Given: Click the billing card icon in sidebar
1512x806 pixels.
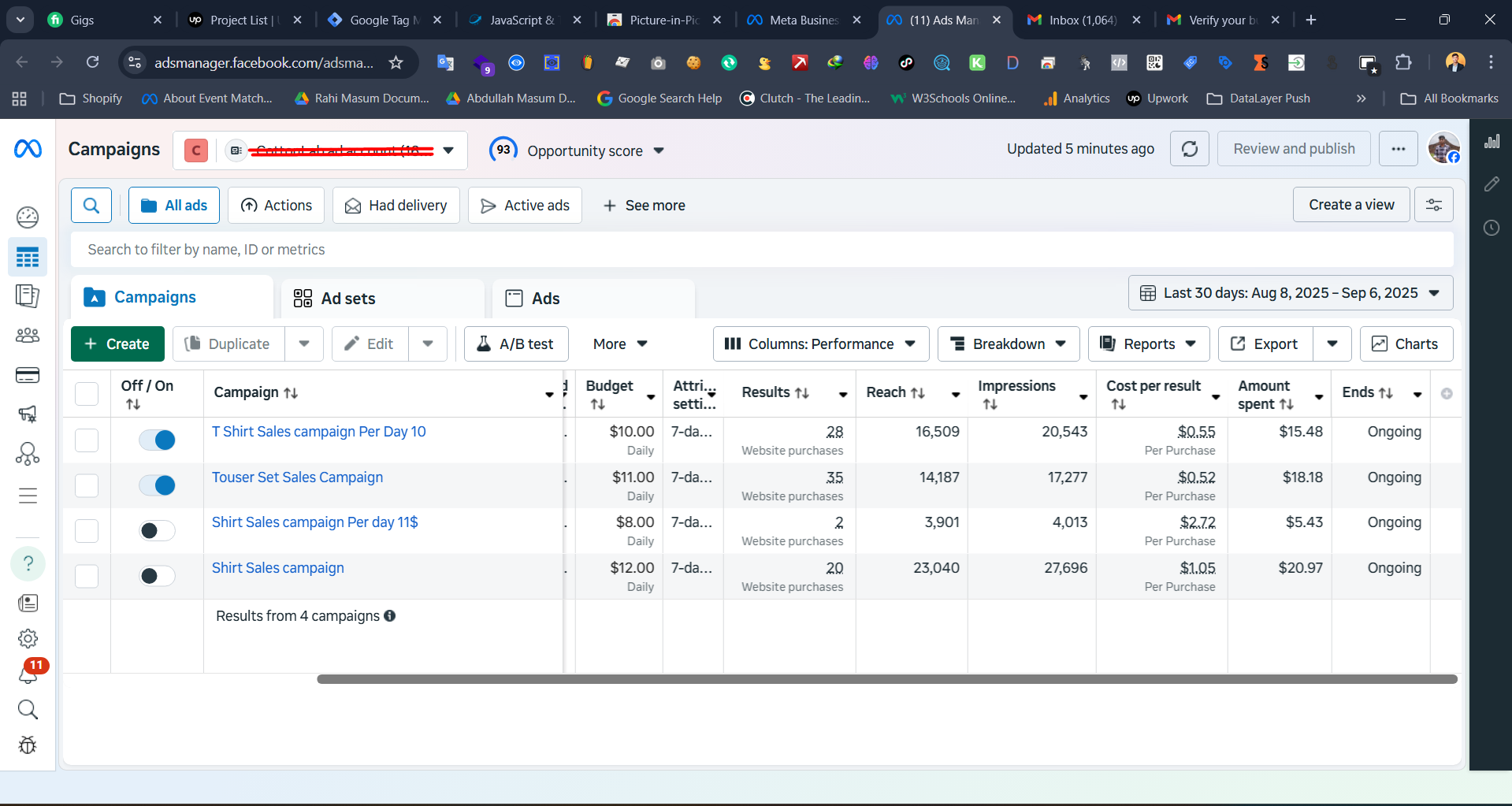Looking at the screenshot, I should click(x=28, y=375).
